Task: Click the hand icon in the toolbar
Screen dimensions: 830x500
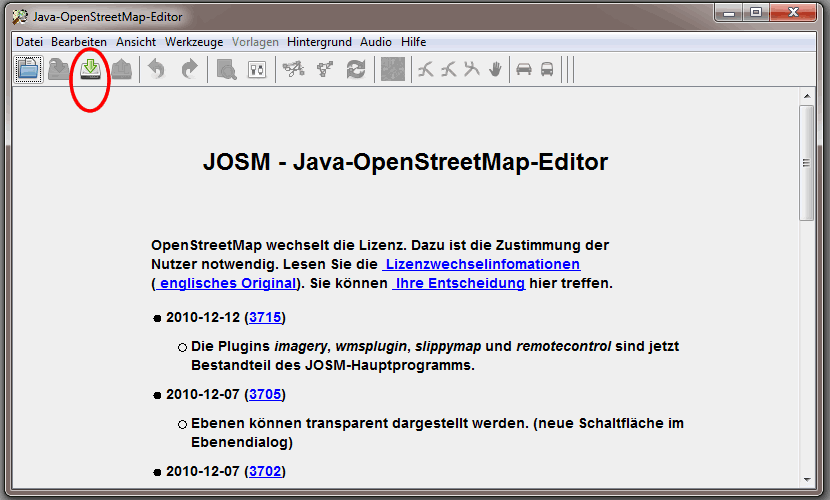Action: (x=494, y=69)
